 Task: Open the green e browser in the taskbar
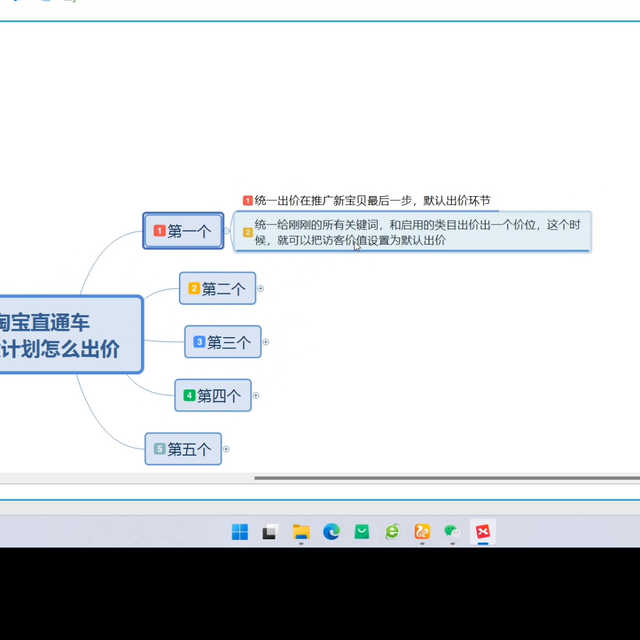[392, 532]
